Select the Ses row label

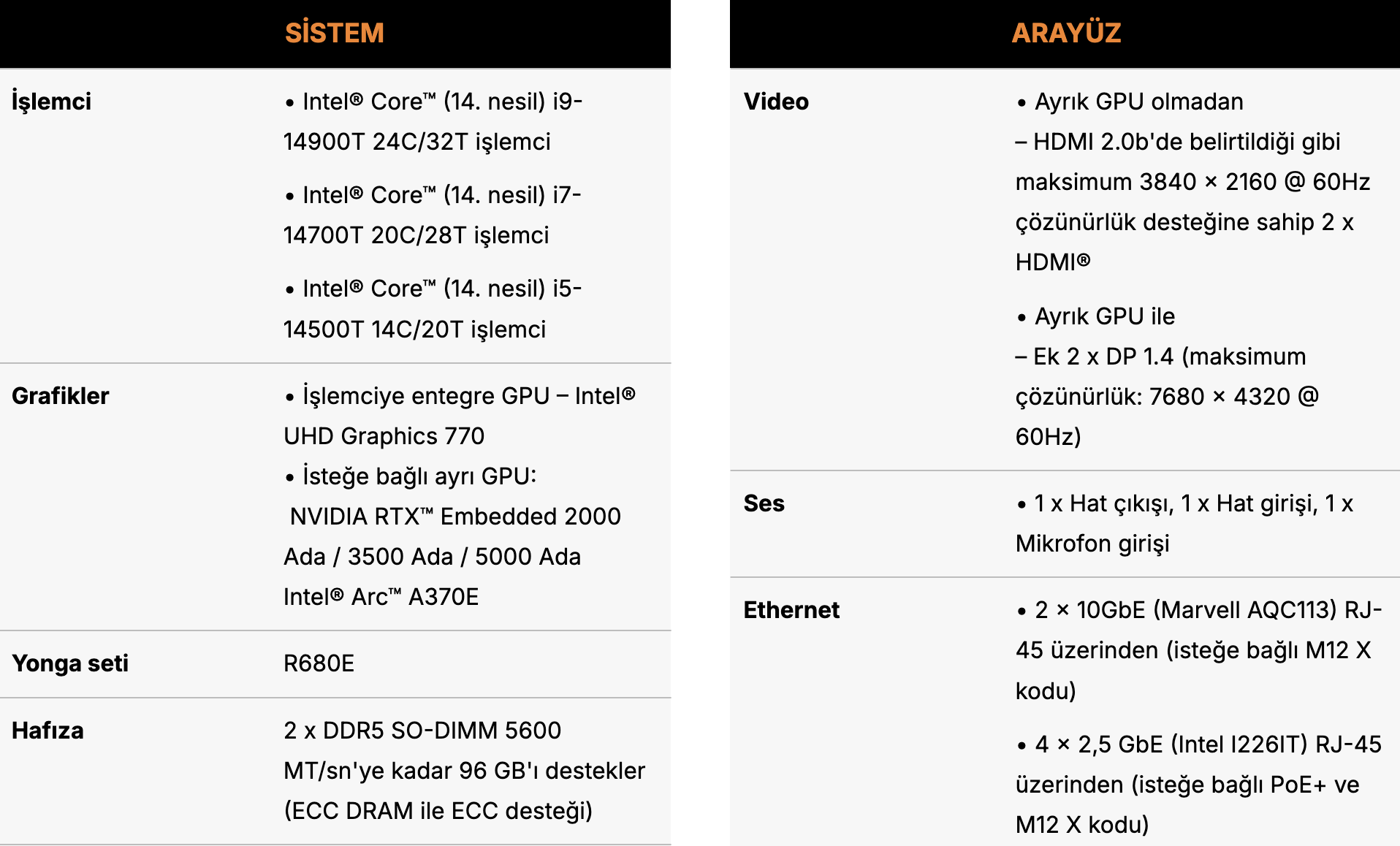click(x=764, y=503)
